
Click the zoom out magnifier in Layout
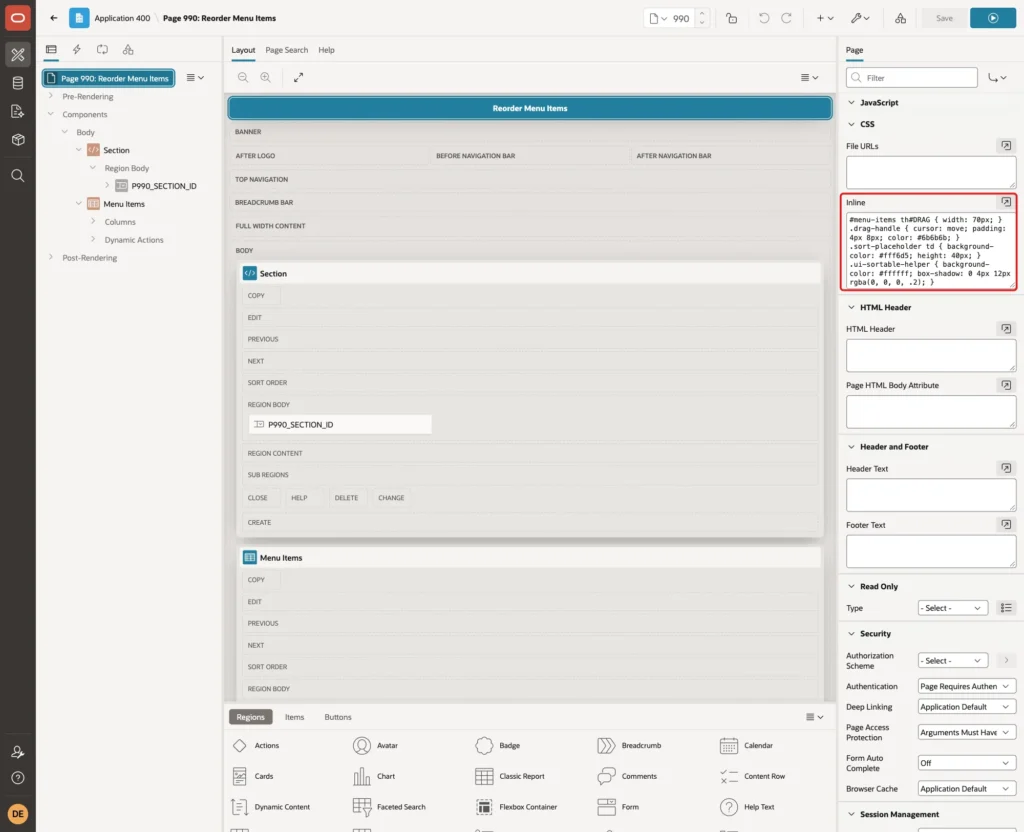click(243, 77)
